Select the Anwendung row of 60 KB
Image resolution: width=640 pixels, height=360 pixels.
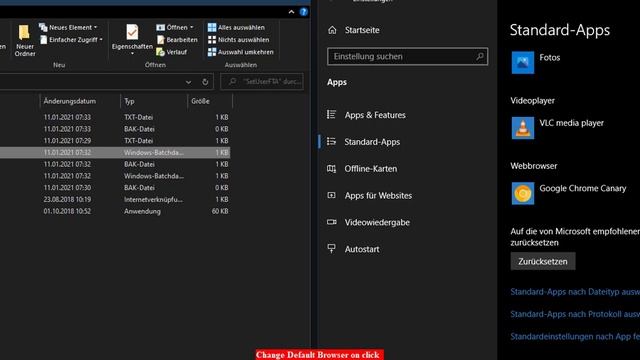[115, 211]
